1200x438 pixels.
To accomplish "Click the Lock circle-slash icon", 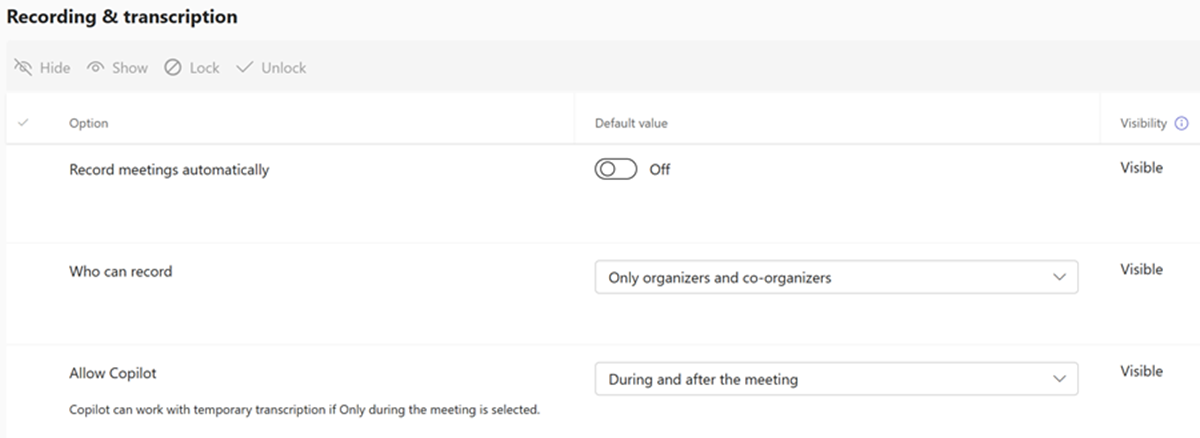I will coord(173,68).
